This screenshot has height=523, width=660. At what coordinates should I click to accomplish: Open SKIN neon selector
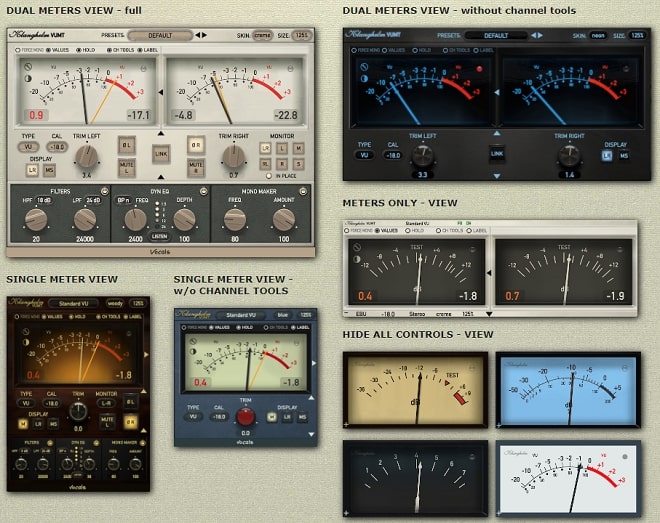click(x=598, y=35)
